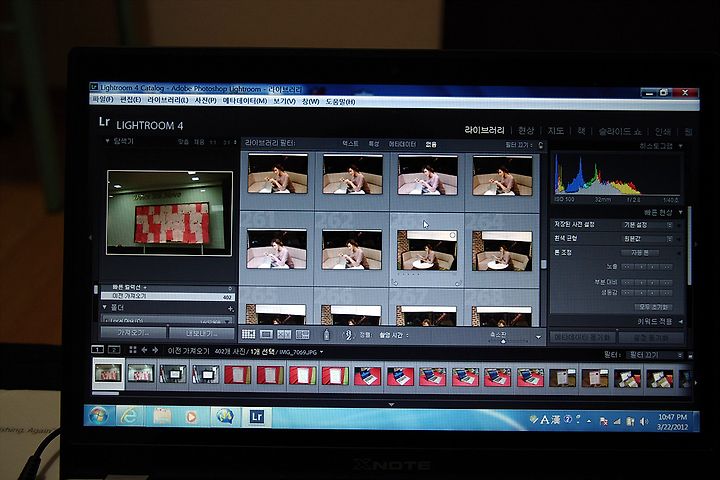The width and height of the screenshot is (720, 480).
Task: Collapse the bottom filmstrip panel arrow
Action: point(391,405)
